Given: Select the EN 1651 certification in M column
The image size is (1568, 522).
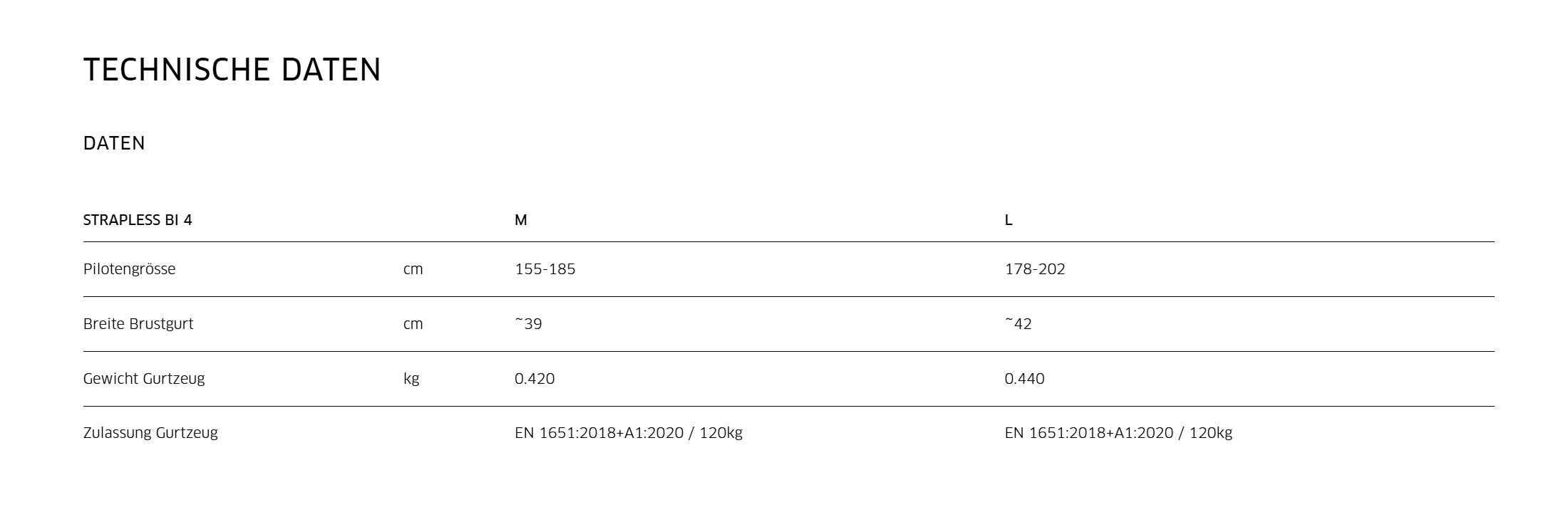Looking at the screenshot, I should pos(628,433).
